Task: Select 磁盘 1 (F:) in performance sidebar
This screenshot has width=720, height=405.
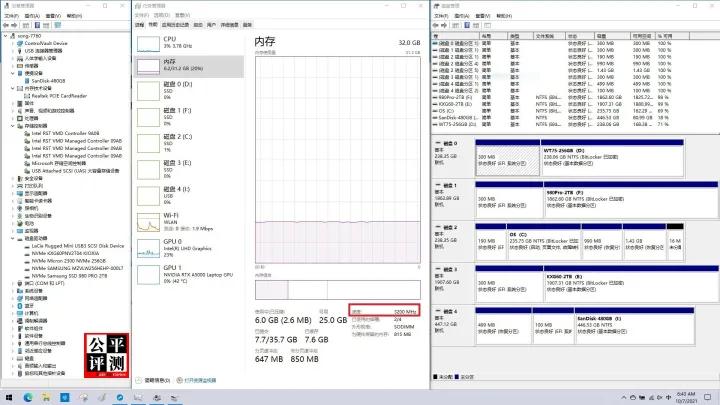Action: coord(188,117)
